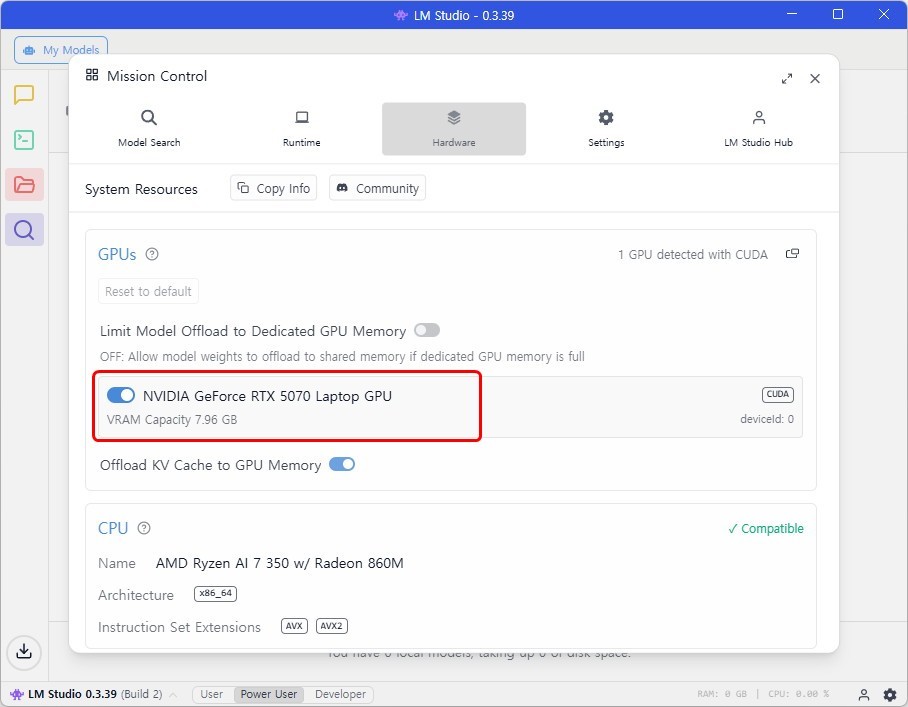
Task: Switch to the Model Search tab
Action: (149, 128)
